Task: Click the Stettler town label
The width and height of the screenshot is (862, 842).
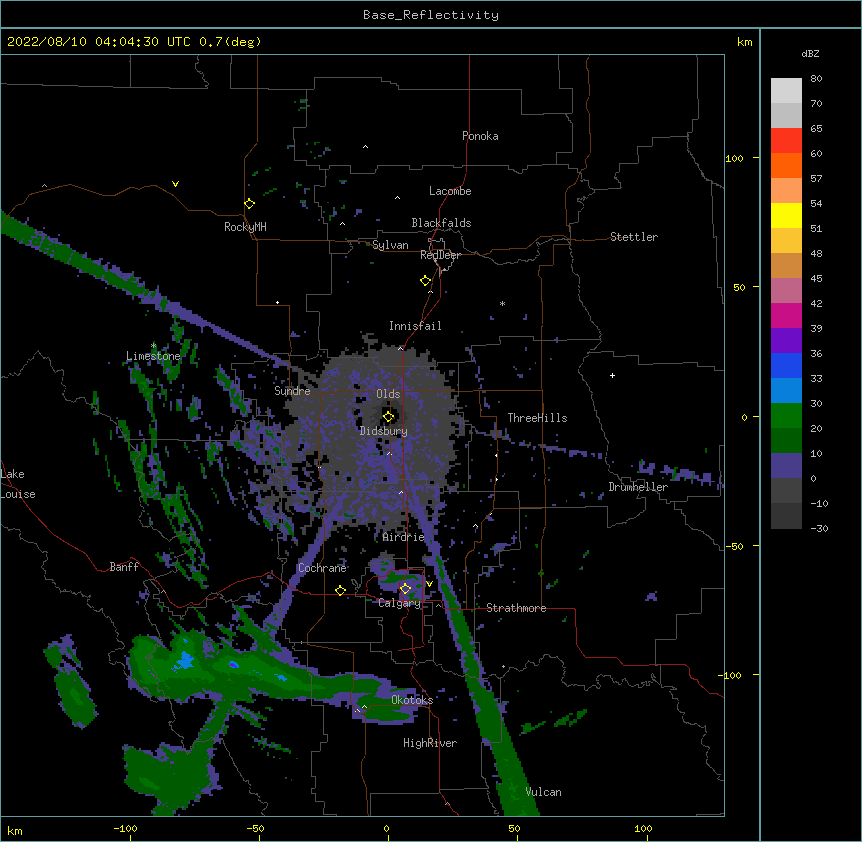Action: click(634, 237)
